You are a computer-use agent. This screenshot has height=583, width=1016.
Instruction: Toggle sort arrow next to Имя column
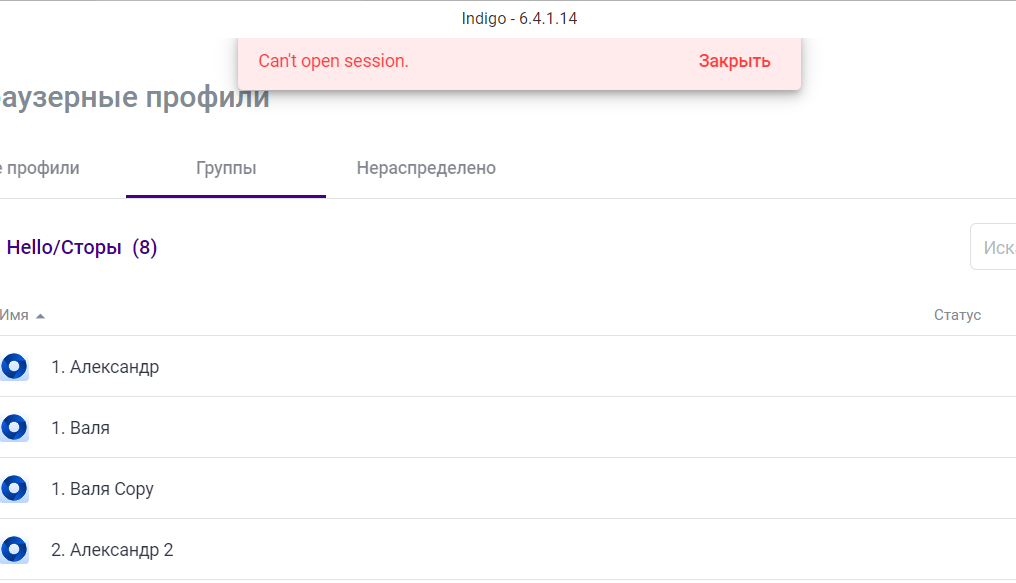(x=40, y=316)
